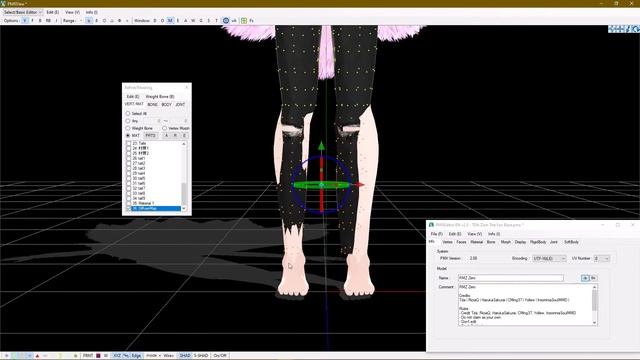Open the UV Number dropdown

point(602,259)
